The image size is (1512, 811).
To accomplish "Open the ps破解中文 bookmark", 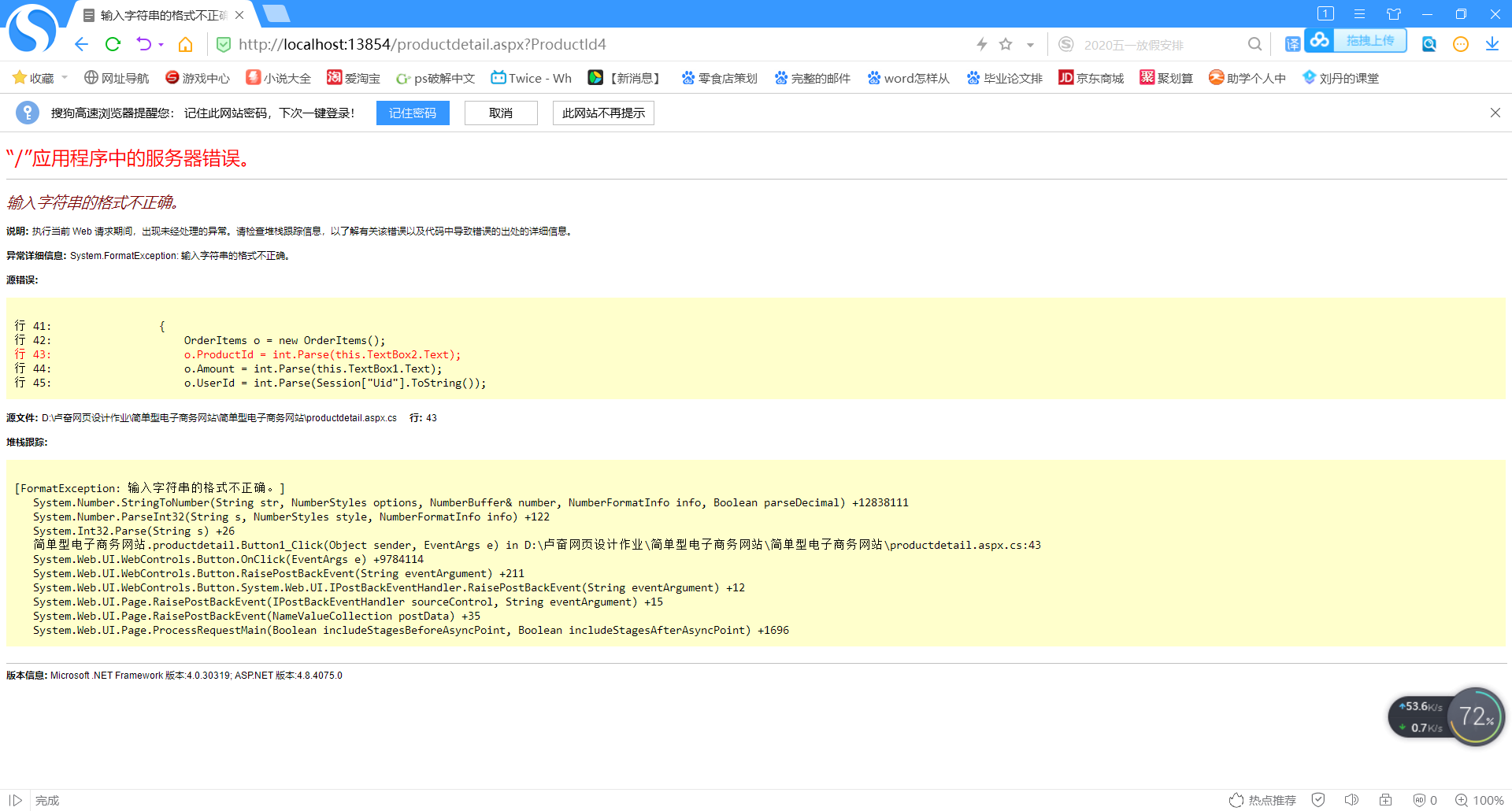I will tap(435, 78).
